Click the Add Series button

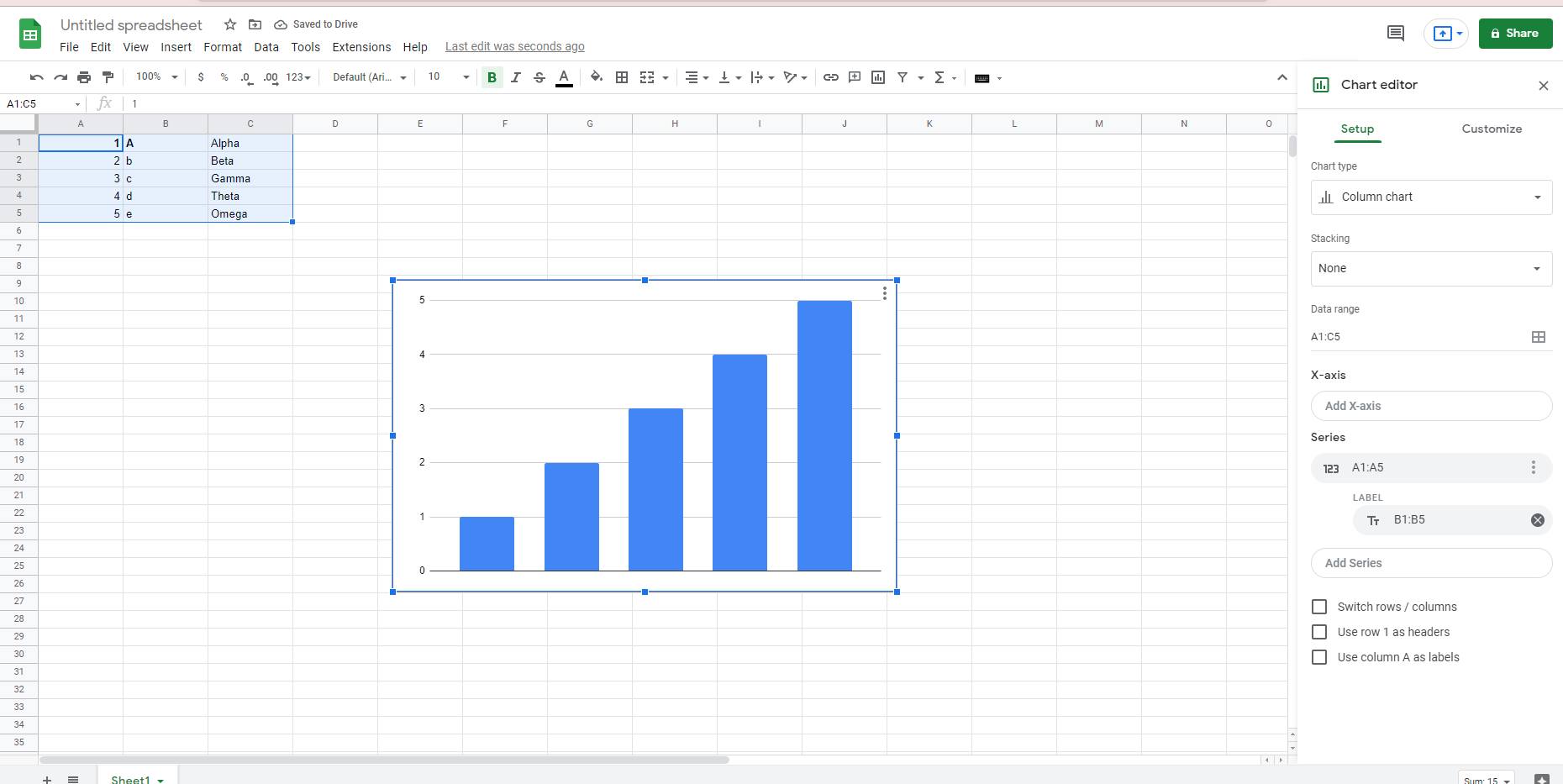click(x=1430, y=563)
